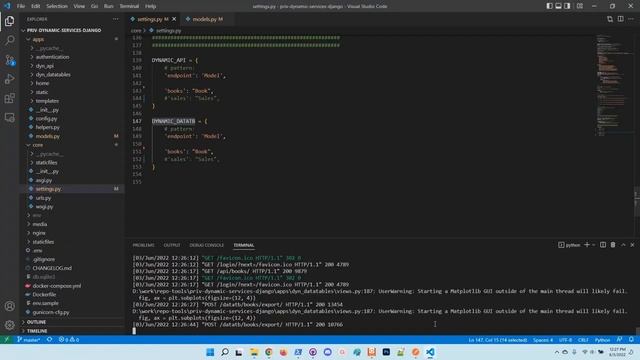Toggle primary sidebar layout button
Viewport: 640px width, 360px height.
(x=549, y=6)
